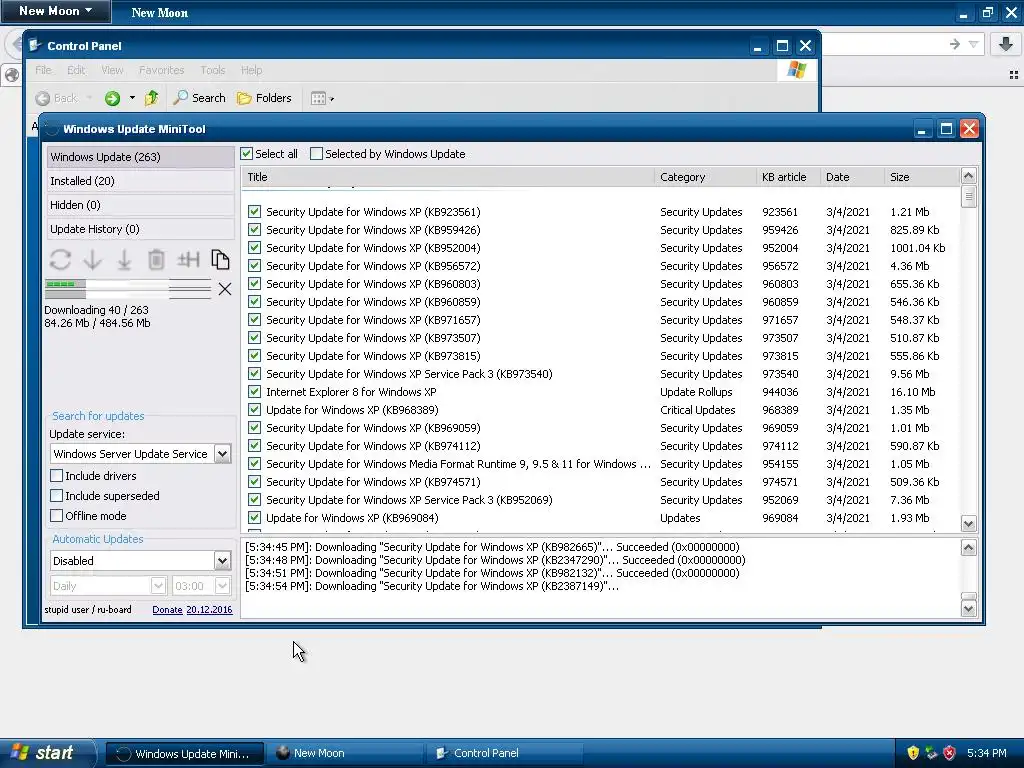Open the Tools menu in Control Panel

[212, 70]
